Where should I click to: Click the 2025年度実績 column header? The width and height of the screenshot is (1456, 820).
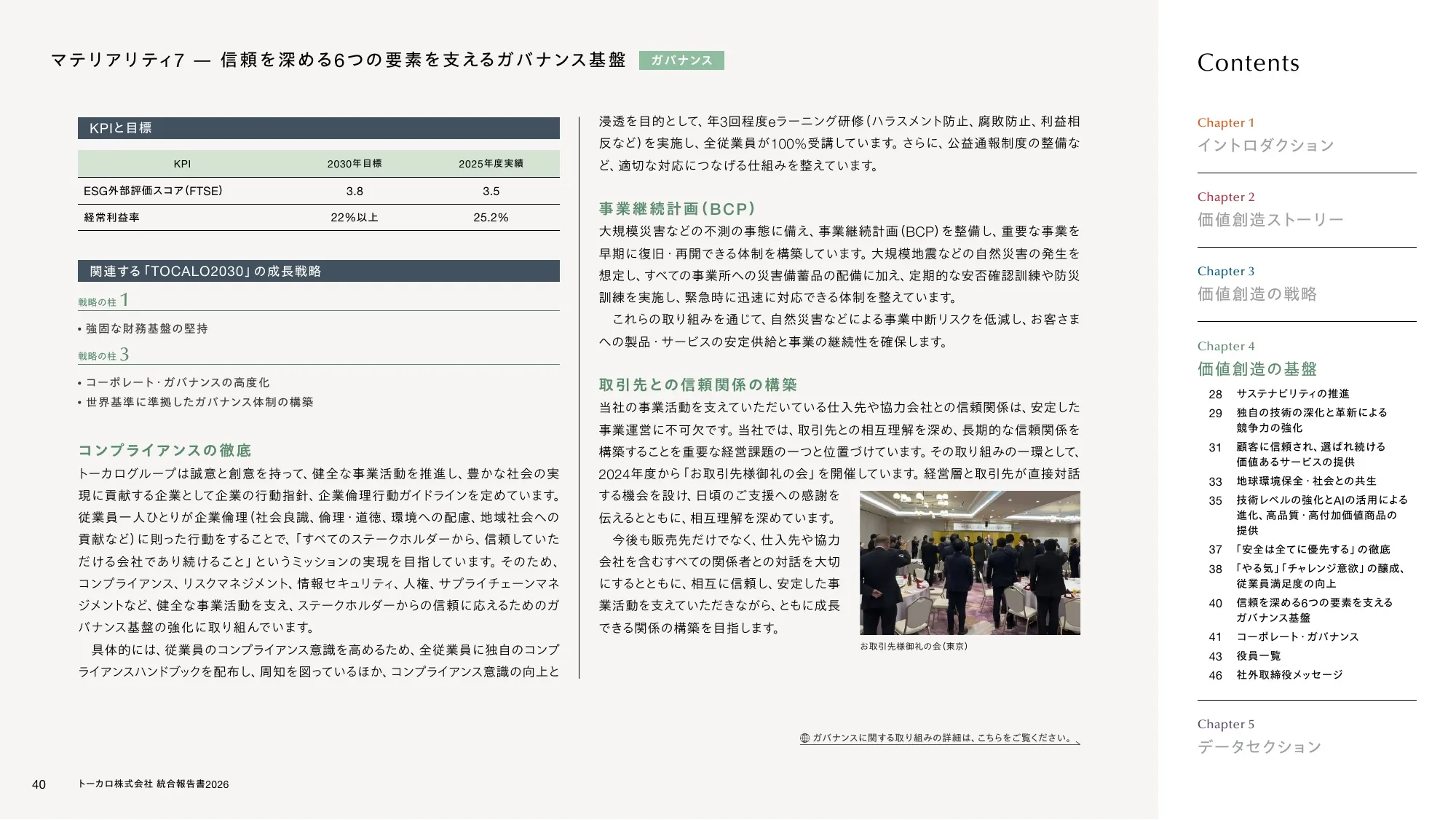tap(491, 164)
